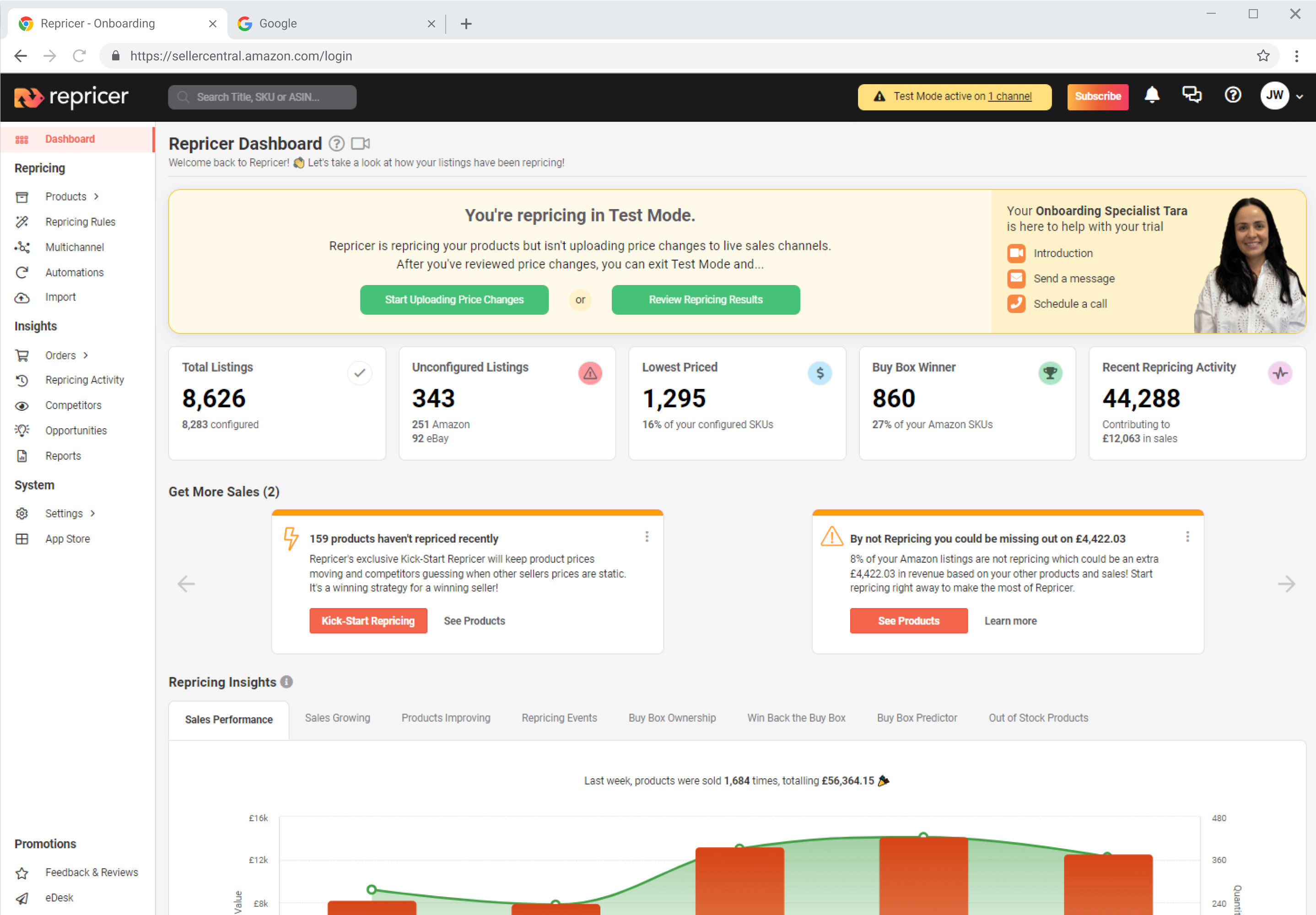Open Dashboard in the sidebar

[77, 139]
